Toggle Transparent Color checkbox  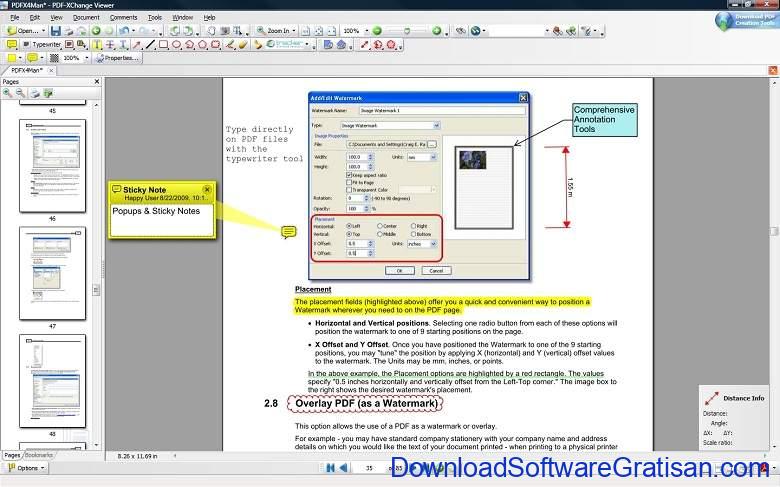(349, 190)
